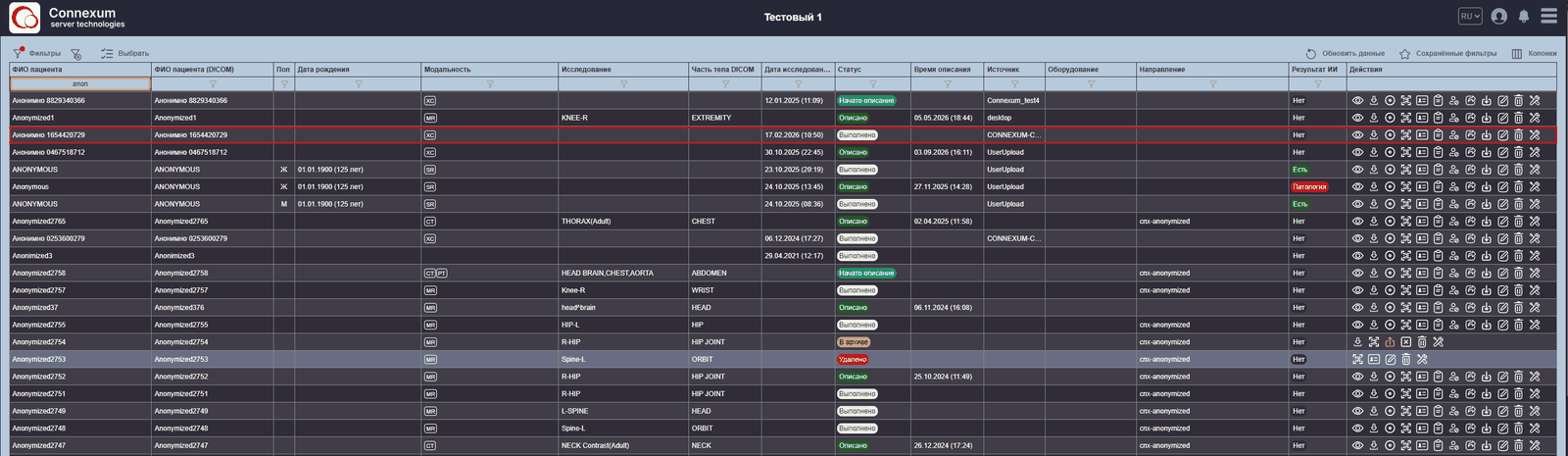Image resolution: width=1568 pixels, height=456 pixels.
Task: Open the user profile icon
Action: point(1498,16)
